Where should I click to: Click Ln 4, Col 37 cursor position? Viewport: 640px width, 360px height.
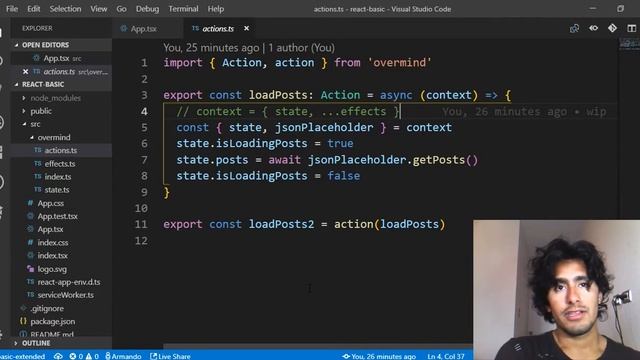(x=446, y=356)
